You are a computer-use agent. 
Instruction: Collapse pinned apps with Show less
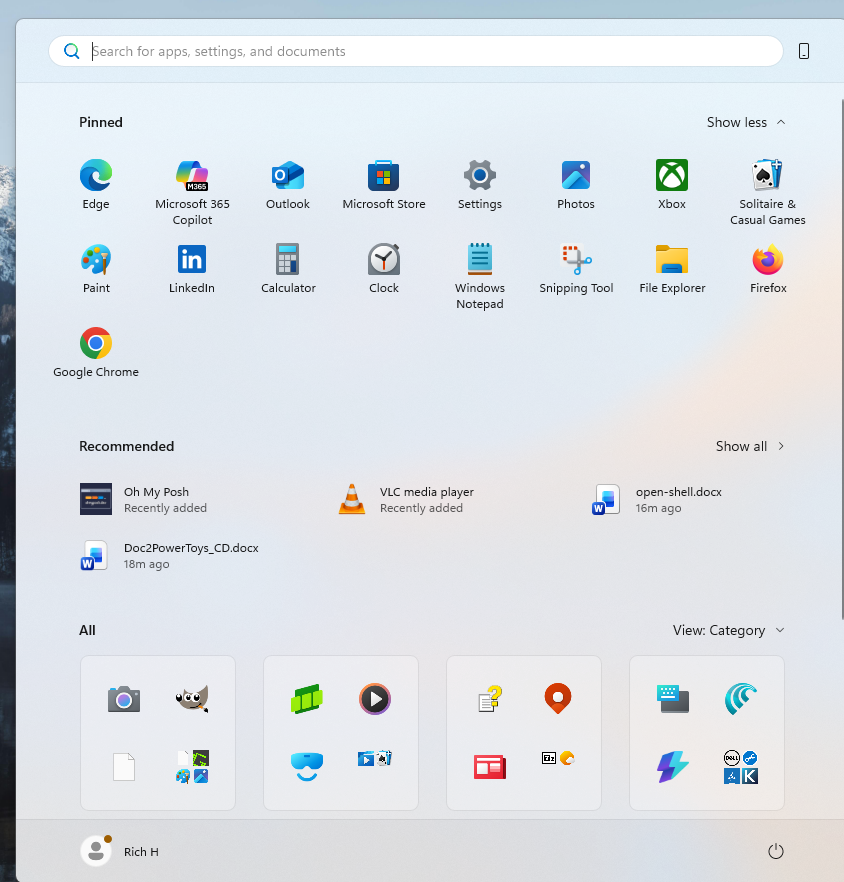click(746, 122)
